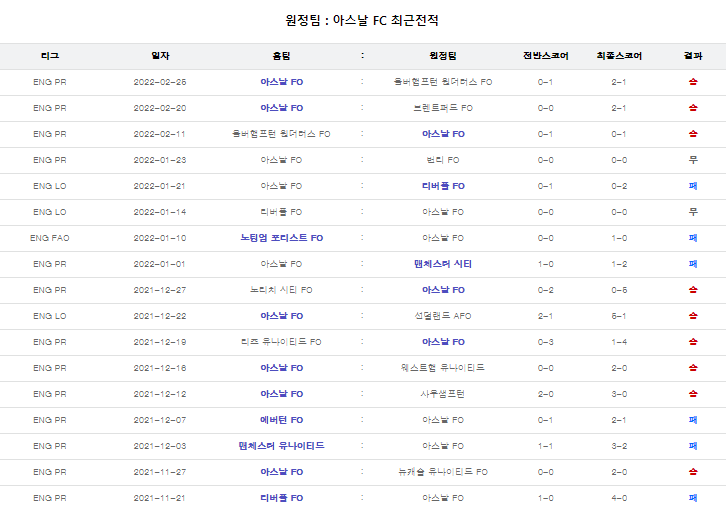Click the final score 0-5 in the 2021-12-27 row
726x508 pixels.
[619, 290]
